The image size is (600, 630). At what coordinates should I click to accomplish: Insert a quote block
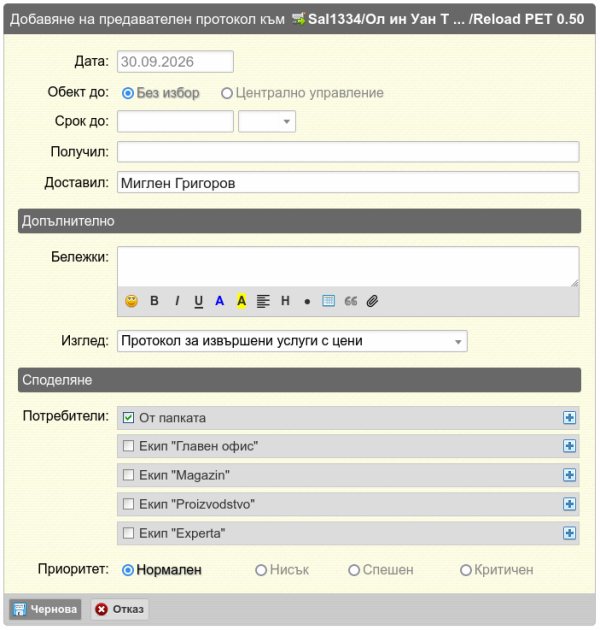click(351, 301)
